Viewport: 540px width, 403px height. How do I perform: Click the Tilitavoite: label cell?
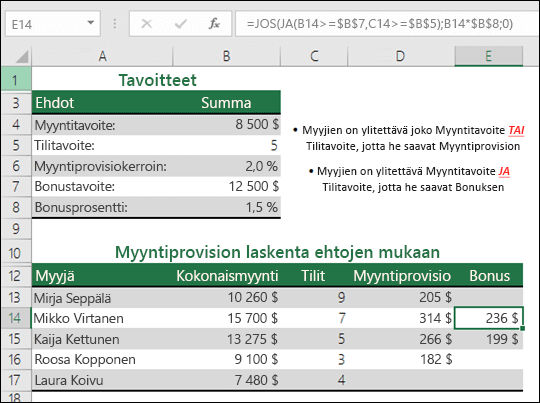pyautogui.click(x=102, y=145)
